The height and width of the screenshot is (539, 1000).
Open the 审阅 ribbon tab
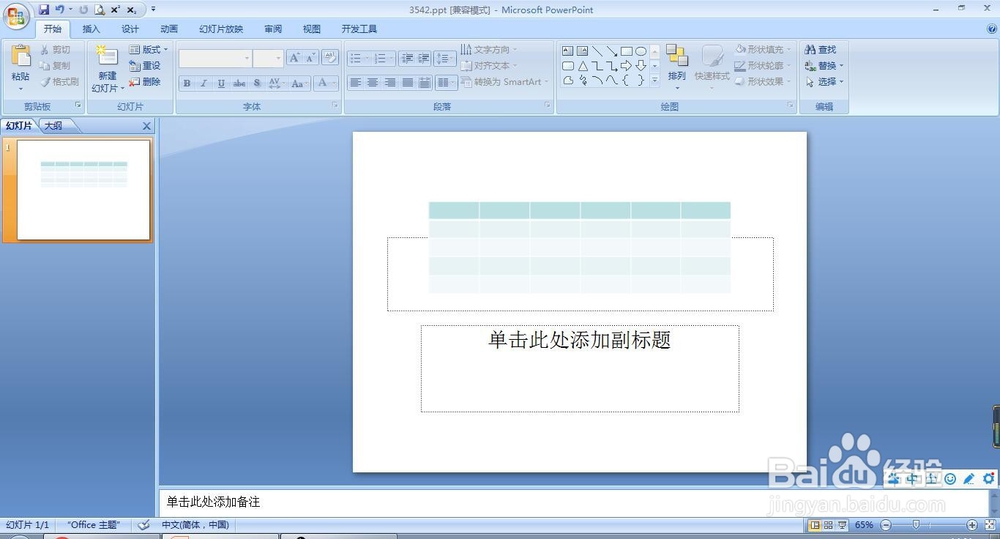point(273,29)
